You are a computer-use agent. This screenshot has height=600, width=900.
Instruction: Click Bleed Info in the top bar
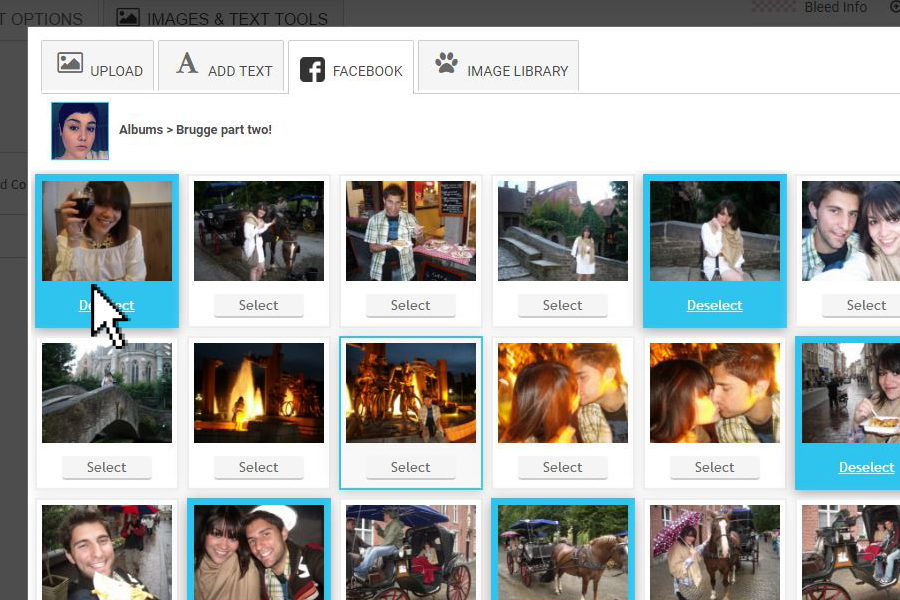pyautogui.click(x=835, y=7)
